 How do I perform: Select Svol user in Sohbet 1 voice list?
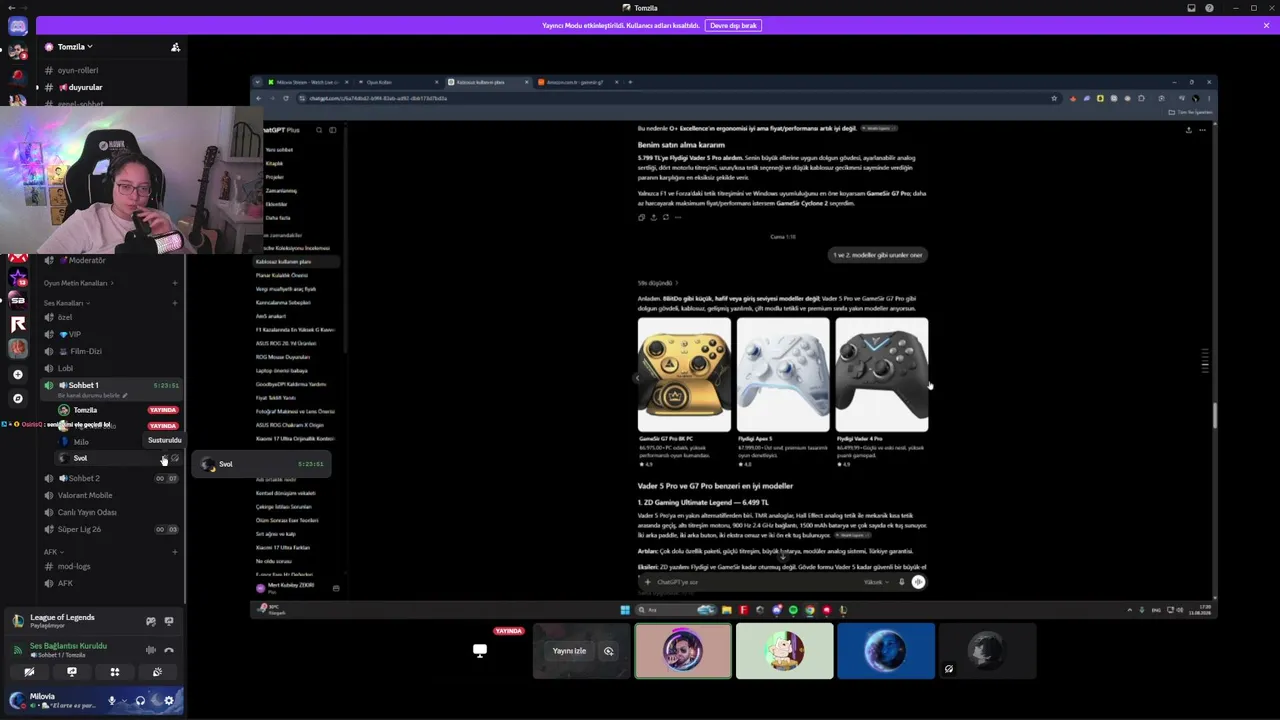(x=118, y=458)
